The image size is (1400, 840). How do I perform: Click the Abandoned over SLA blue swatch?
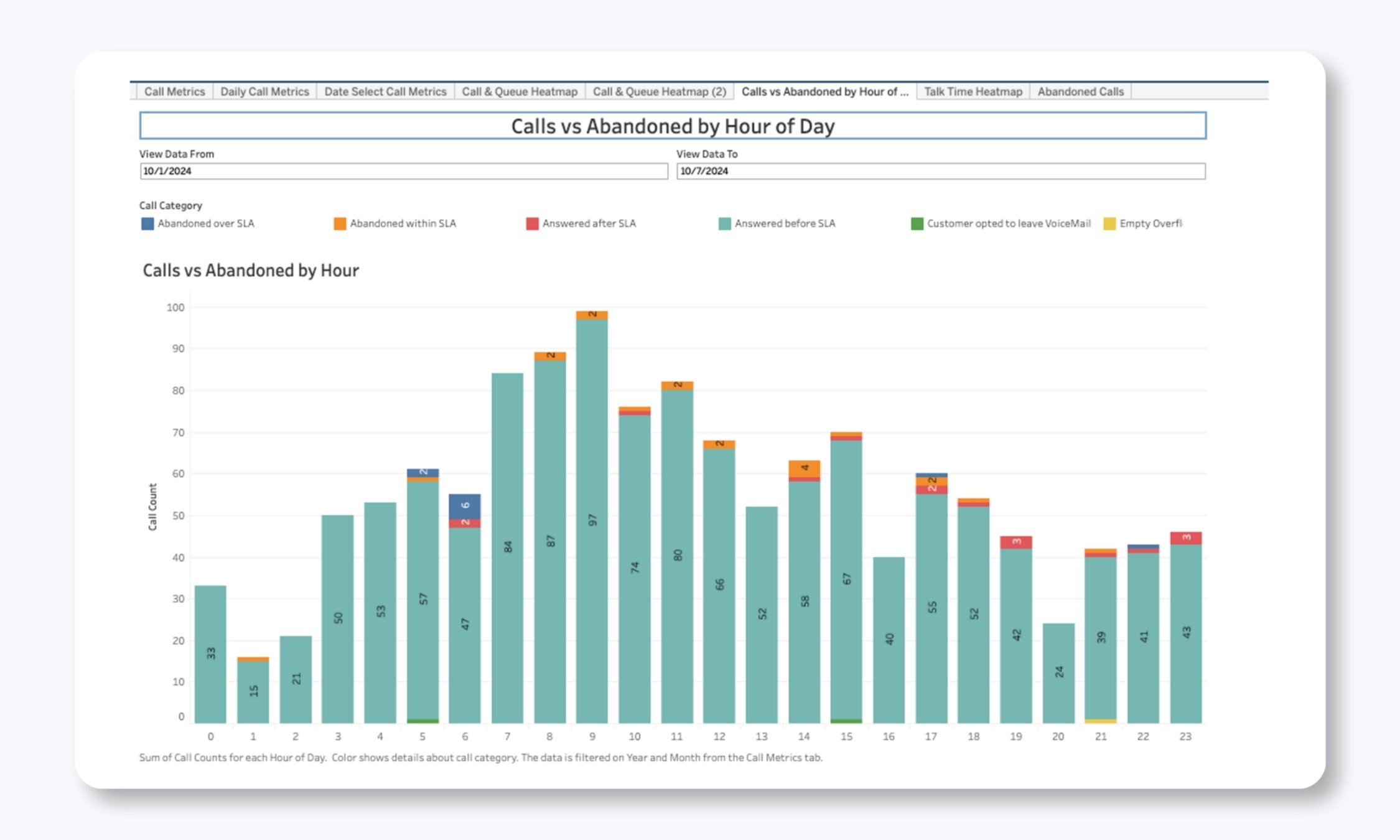pyautogui.click(x=147, y=223)
